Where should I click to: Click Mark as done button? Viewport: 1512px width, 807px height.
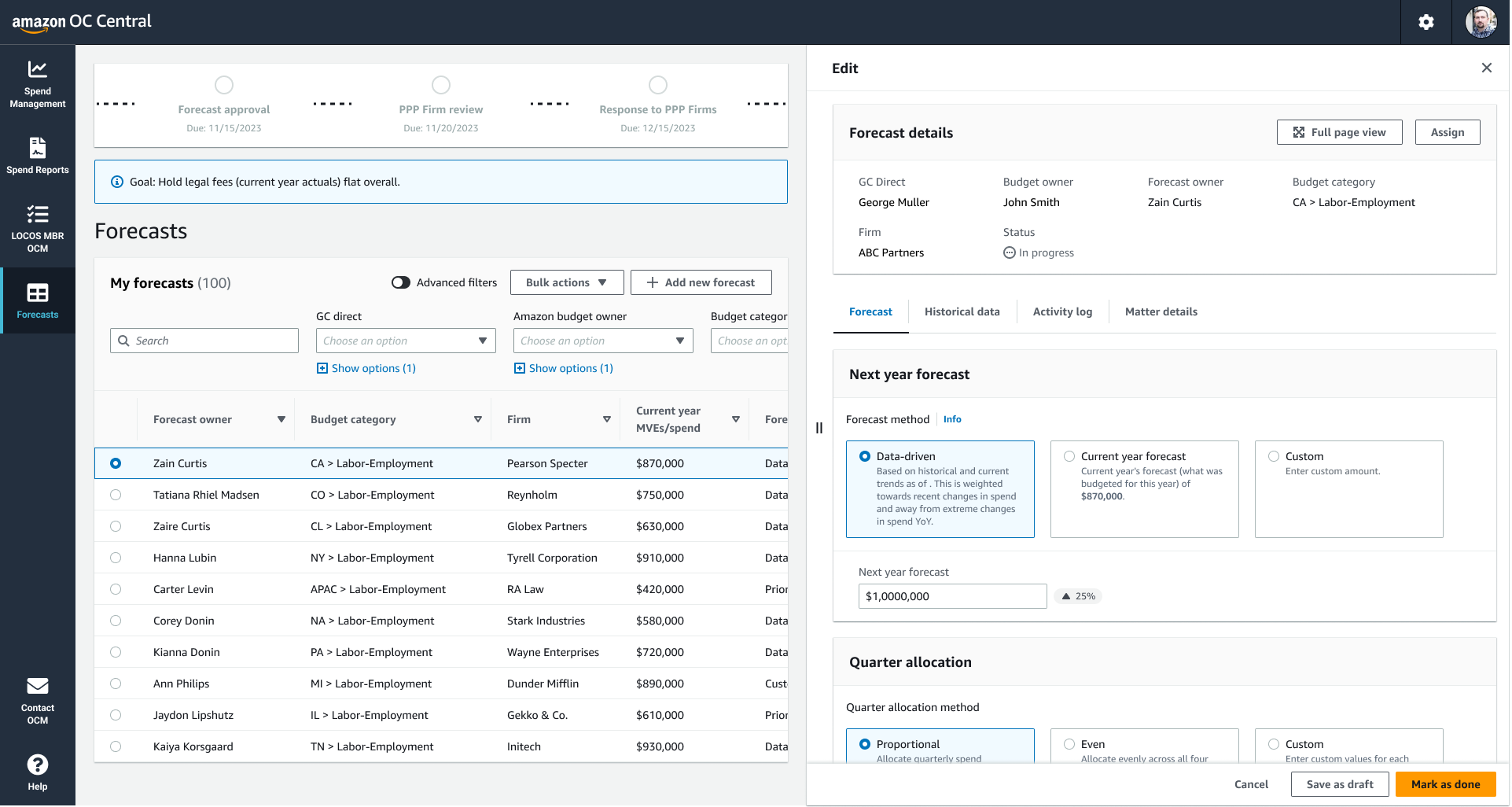pyautogui.click(x=1445, y=784)
